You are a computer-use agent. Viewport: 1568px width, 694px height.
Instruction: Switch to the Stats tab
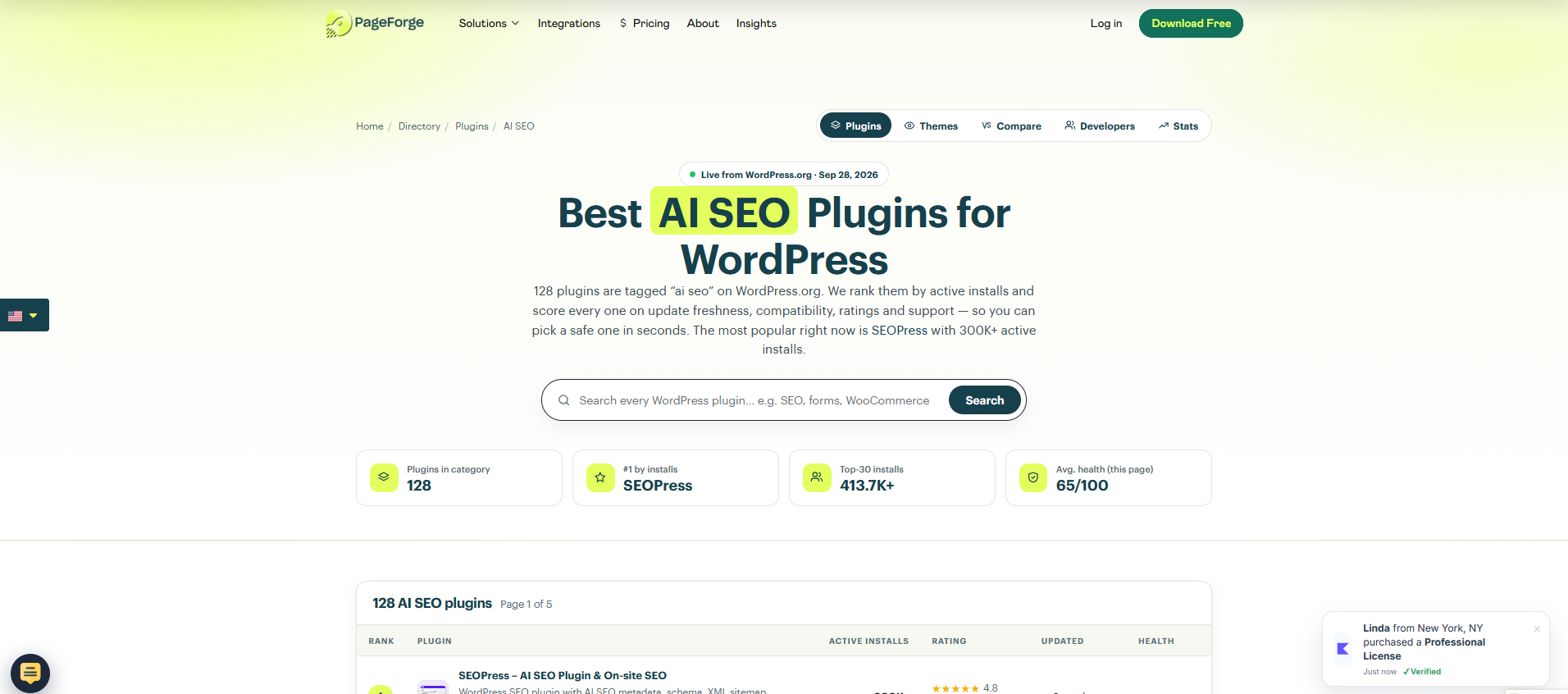point(1178,126)
